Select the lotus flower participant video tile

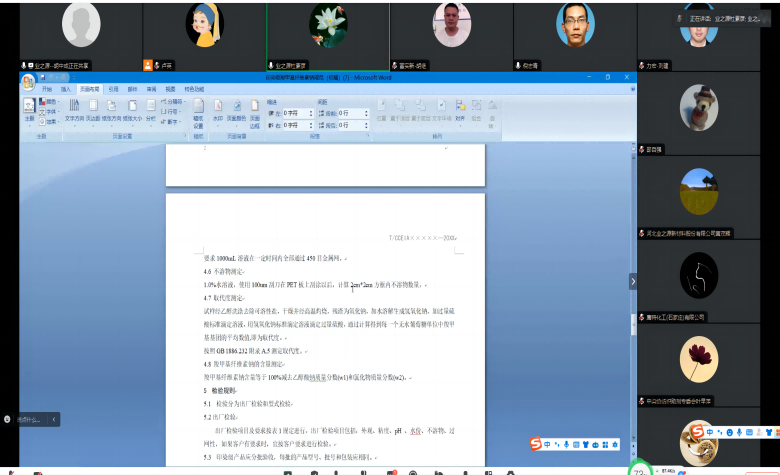(x=328, y=37)
